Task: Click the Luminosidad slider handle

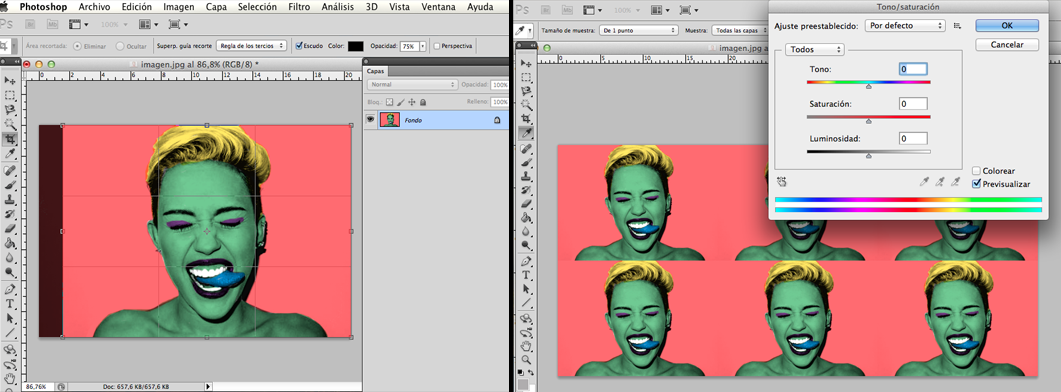Action: coord(869,156)
